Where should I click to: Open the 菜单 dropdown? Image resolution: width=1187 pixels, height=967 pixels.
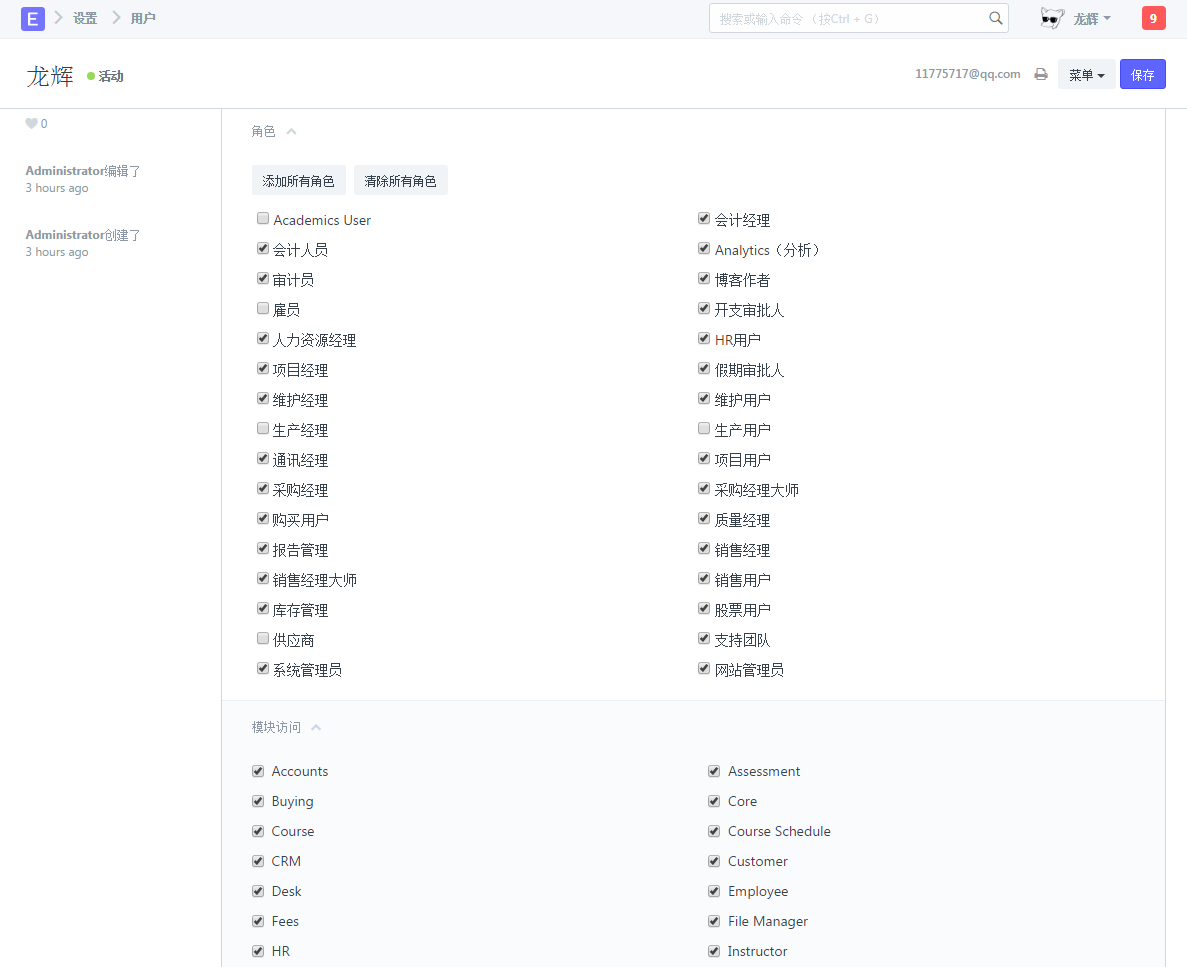coord(1086,75)
